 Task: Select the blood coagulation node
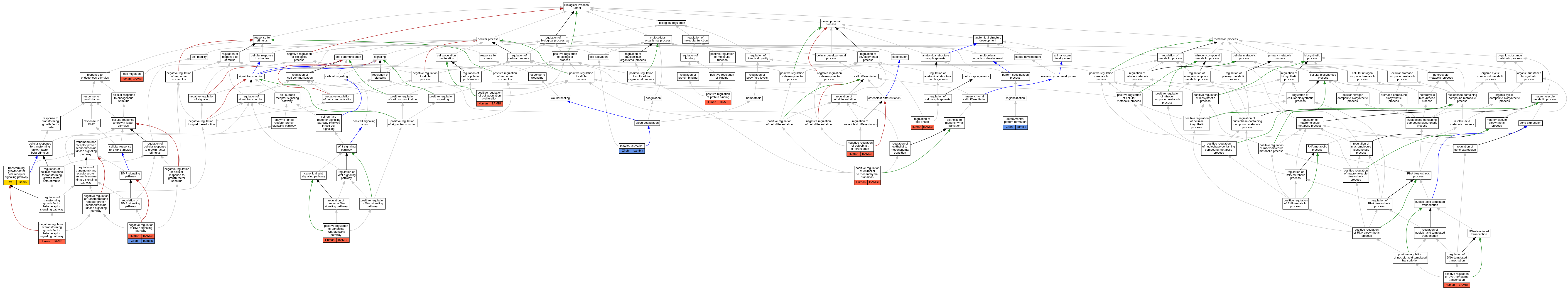tap(647, 123)
